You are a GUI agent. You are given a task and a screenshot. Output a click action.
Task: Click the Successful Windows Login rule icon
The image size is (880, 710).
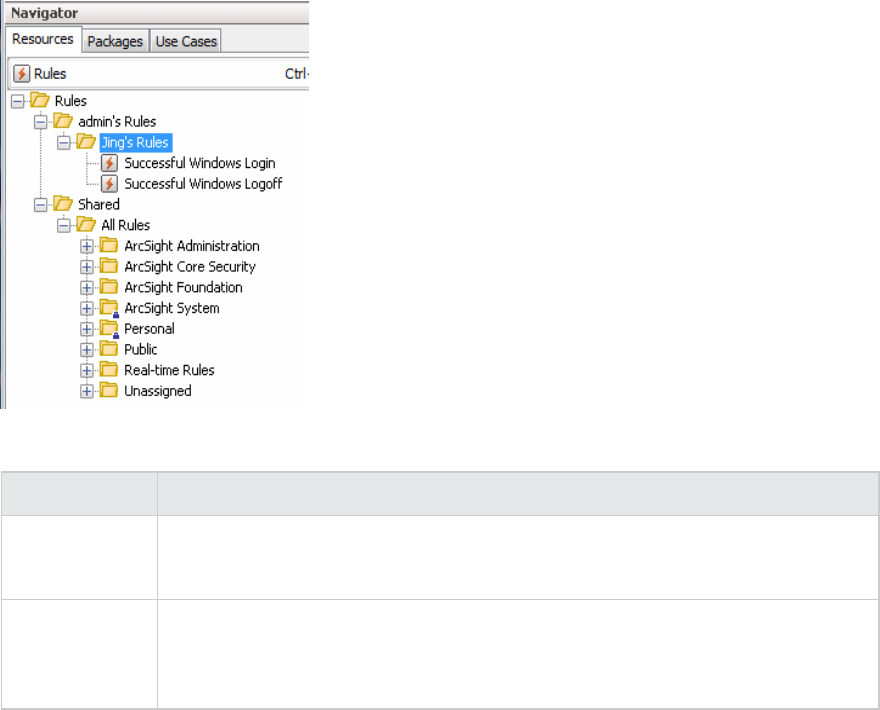tap(109, 163)
